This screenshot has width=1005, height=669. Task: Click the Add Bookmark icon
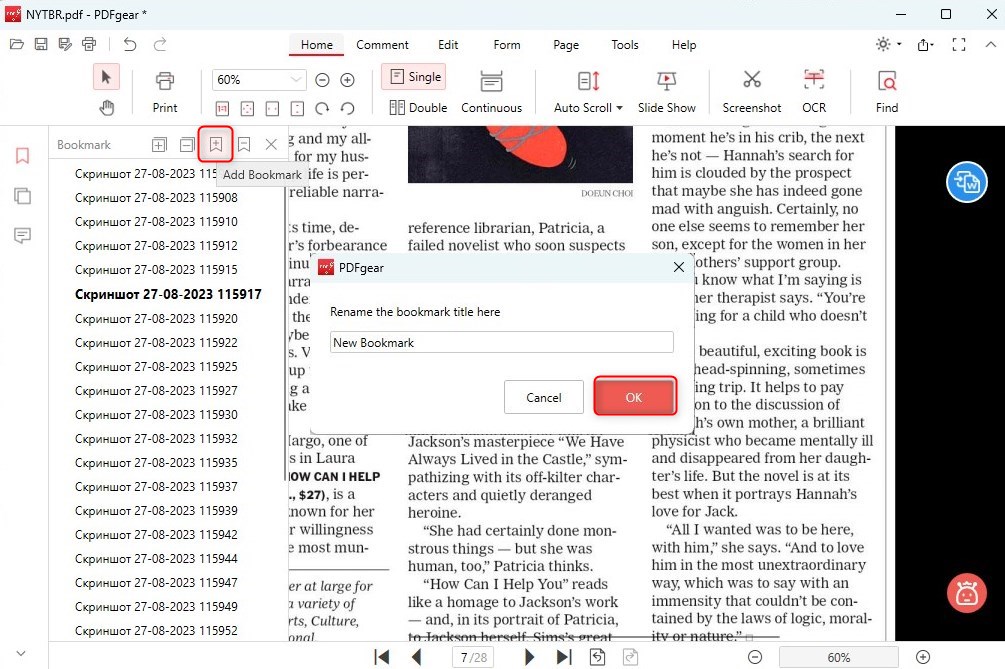215,145
